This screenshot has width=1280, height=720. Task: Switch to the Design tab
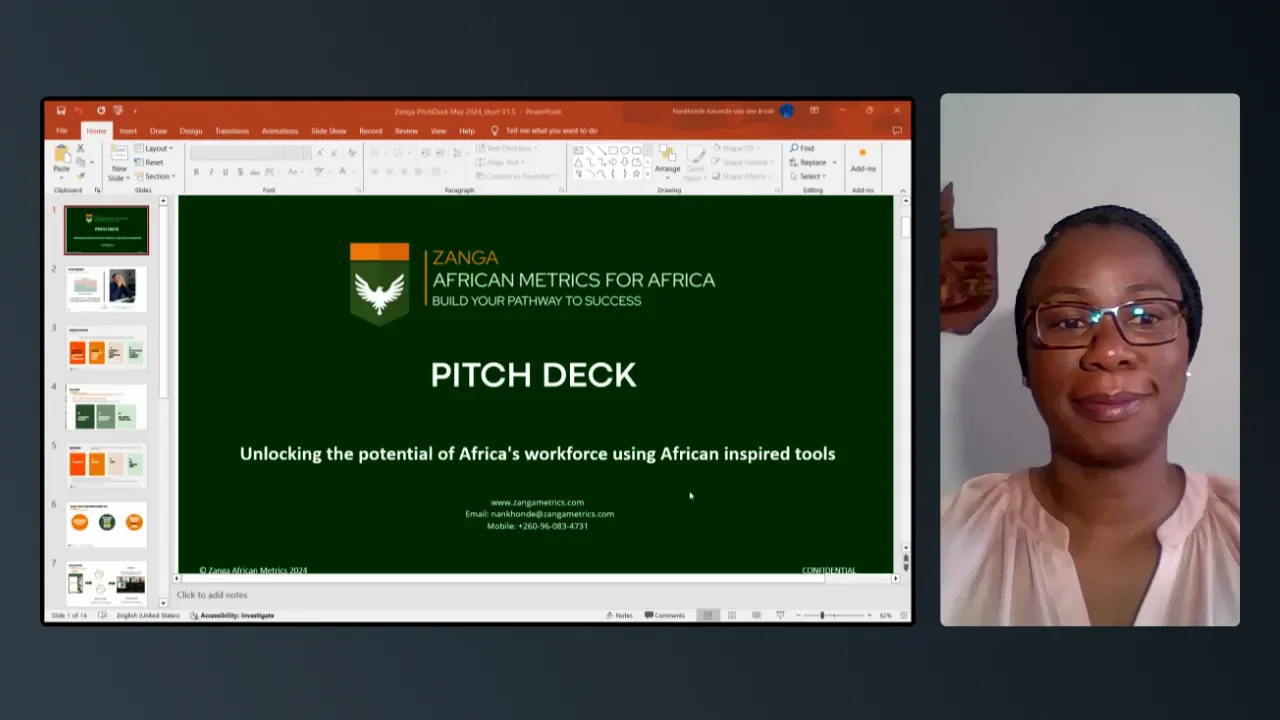[191, 131]
